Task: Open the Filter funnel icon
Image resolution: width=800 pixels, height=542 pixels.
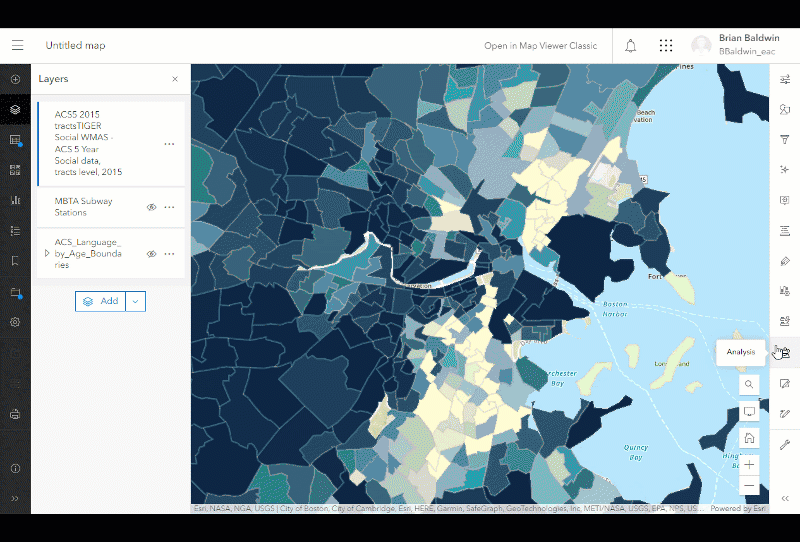Action: pos(785,140)
